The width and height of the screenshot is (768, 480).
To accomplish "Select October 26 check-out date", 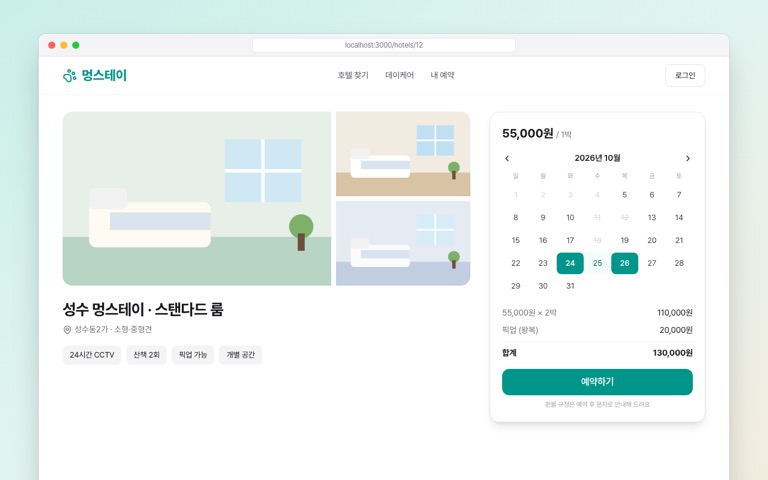I will [624, 263].
